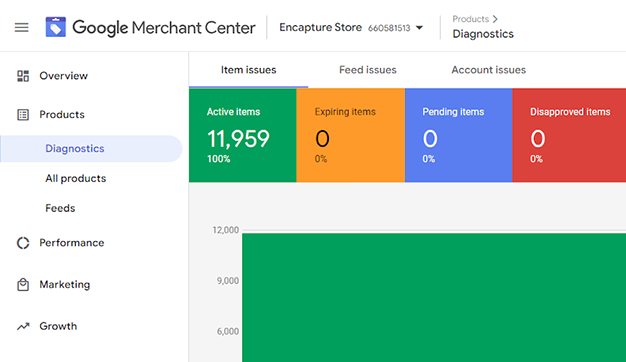Switch to the Feed issues tab

pyautogui.click(x=368, y=70)
